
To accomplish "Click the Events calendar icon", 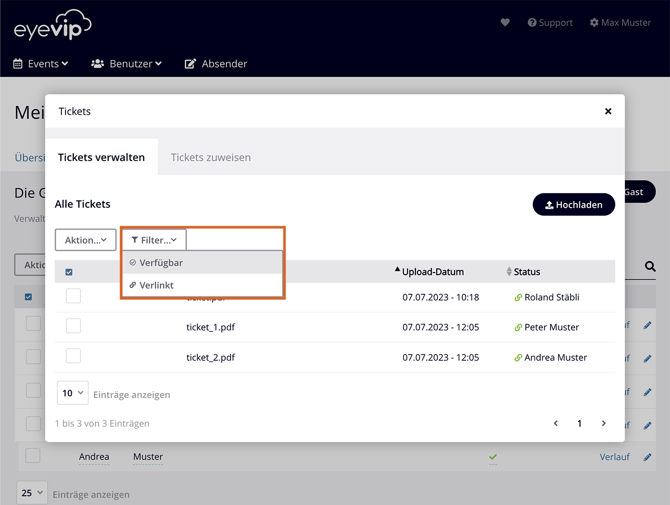I will pos(18,64).
